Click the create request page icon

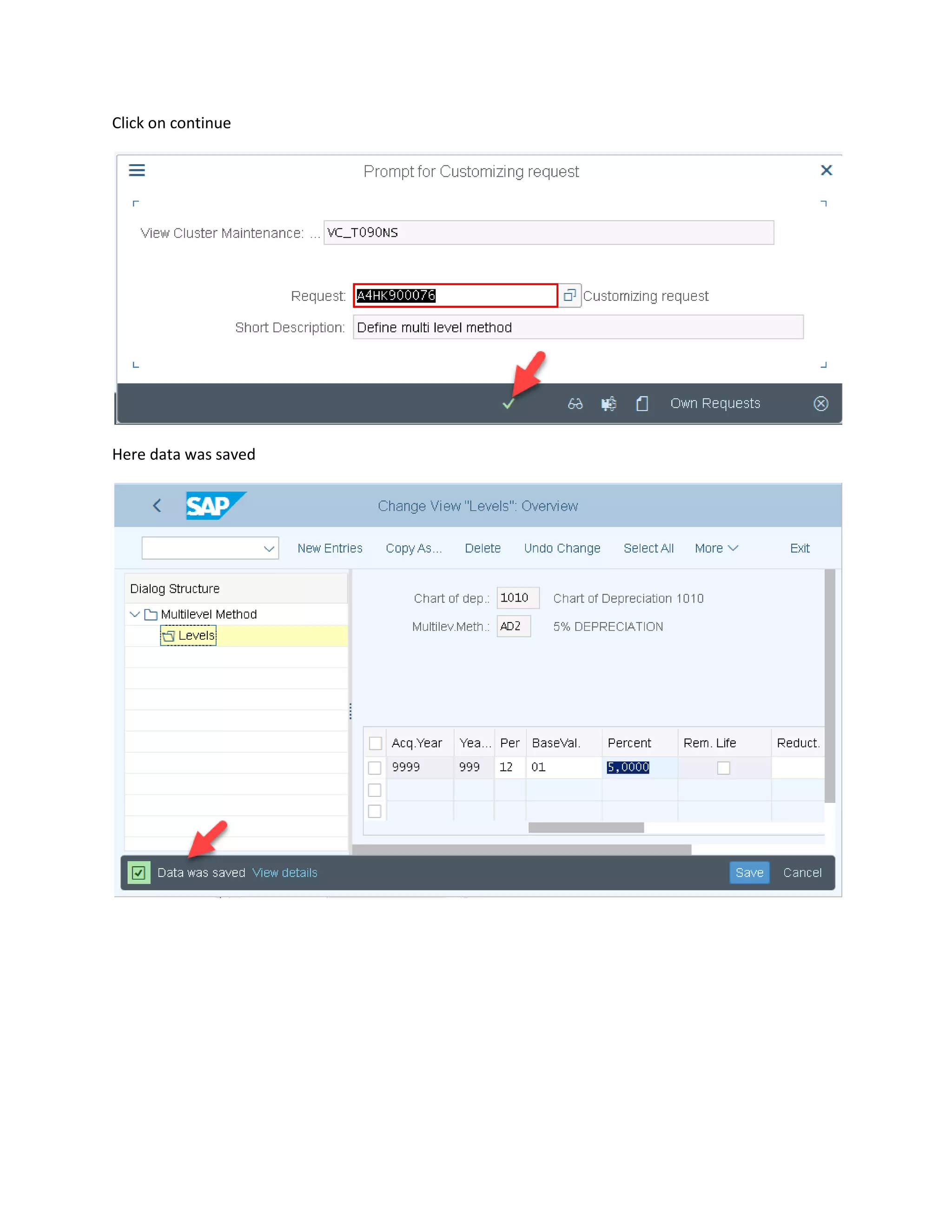[642, 404]
